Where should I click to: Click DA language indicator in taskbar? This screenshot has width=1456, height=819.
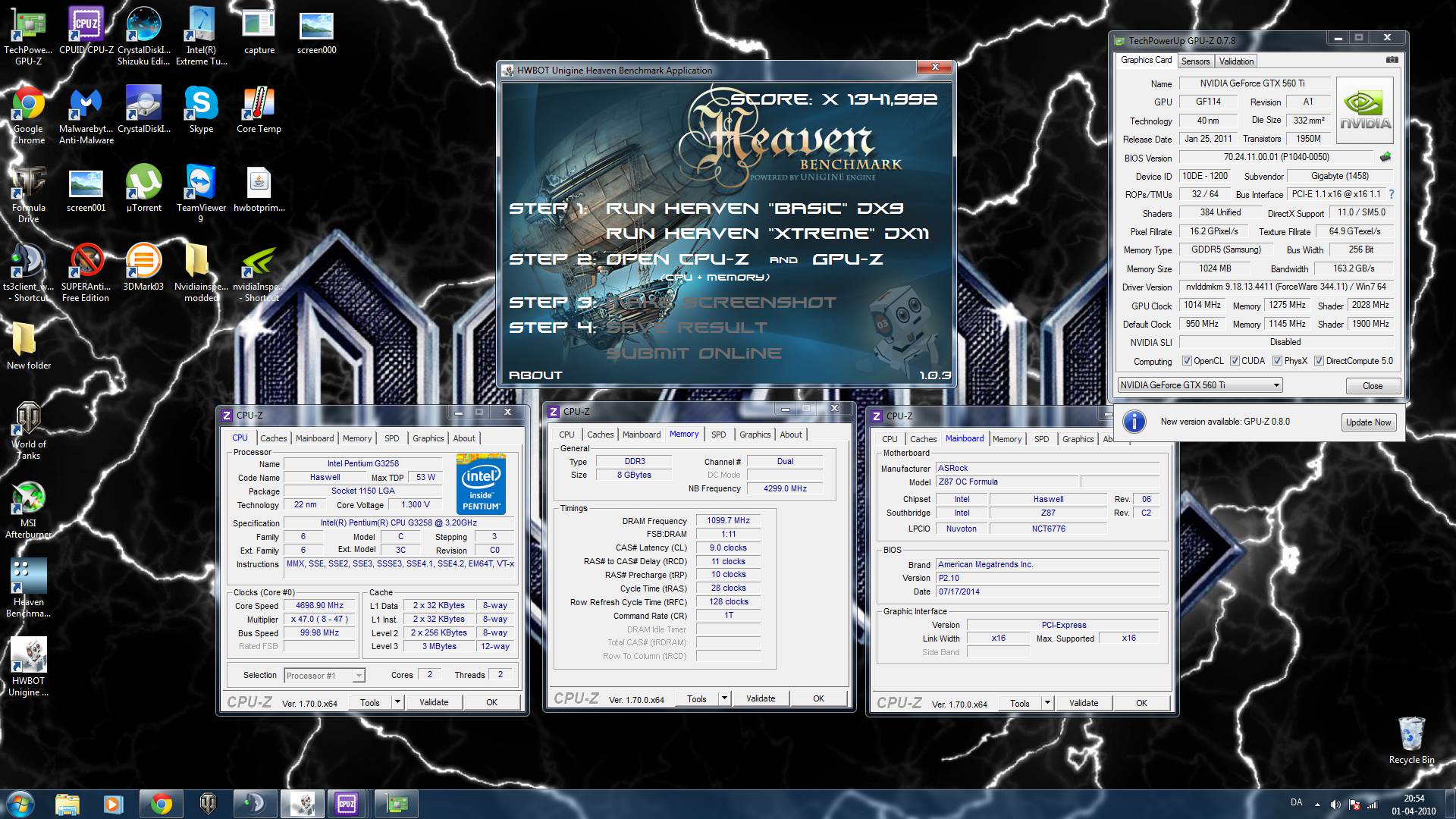pyautogui.click(x=1297, y=802)
